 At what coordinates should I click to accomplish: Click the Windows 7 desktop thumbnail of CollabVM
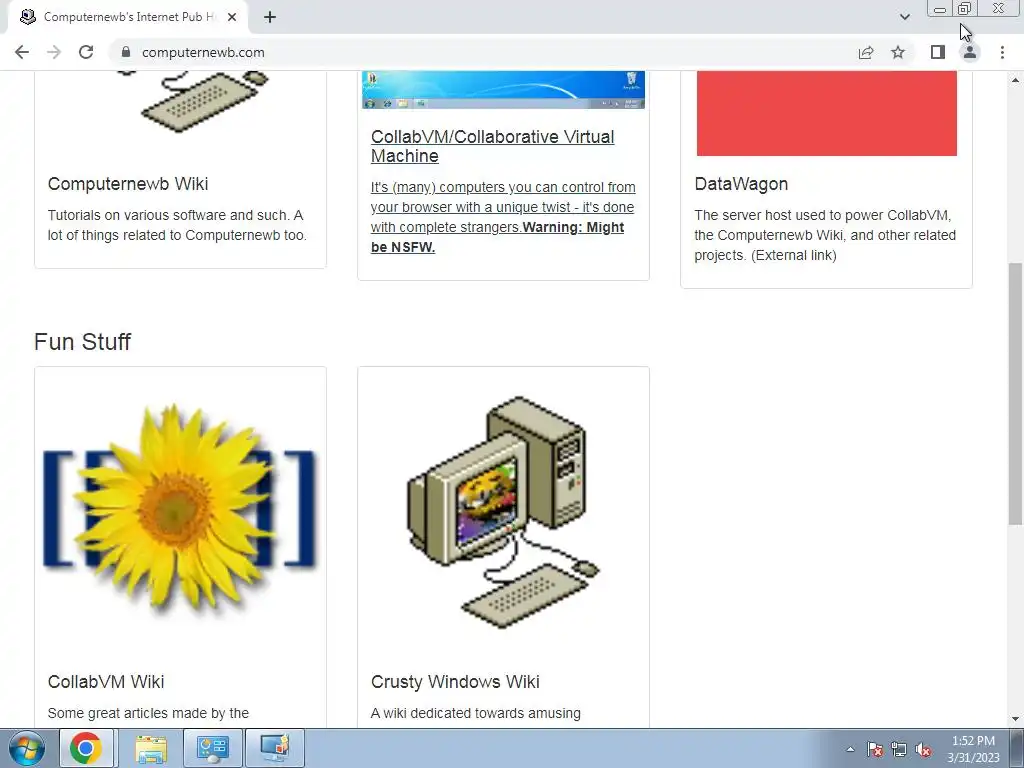(x=504, y=89)
